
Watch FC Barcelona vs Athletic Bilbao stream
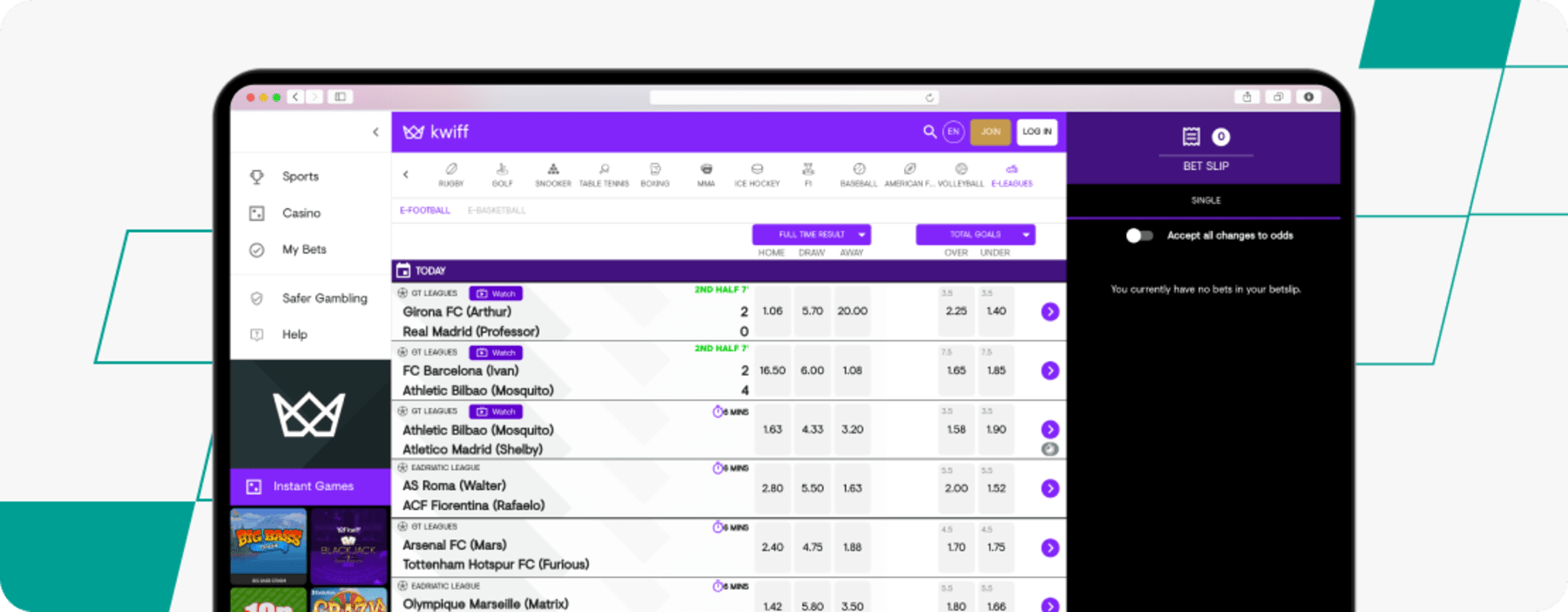pyautogui.click(x=496, y=353)
